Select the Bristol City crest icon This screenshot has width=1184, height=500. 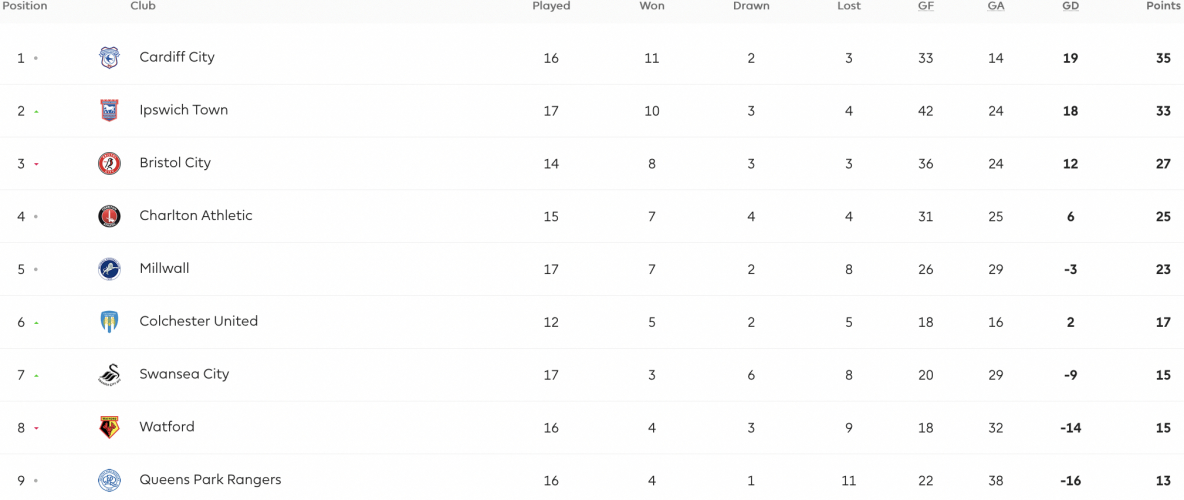tap(109, 163)
